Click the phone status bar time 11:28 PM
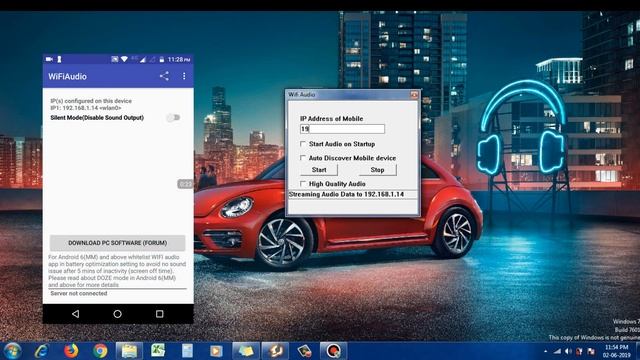The height and width of the screenshot is (360, 640). pyautogui.click(x=179, y=60)
